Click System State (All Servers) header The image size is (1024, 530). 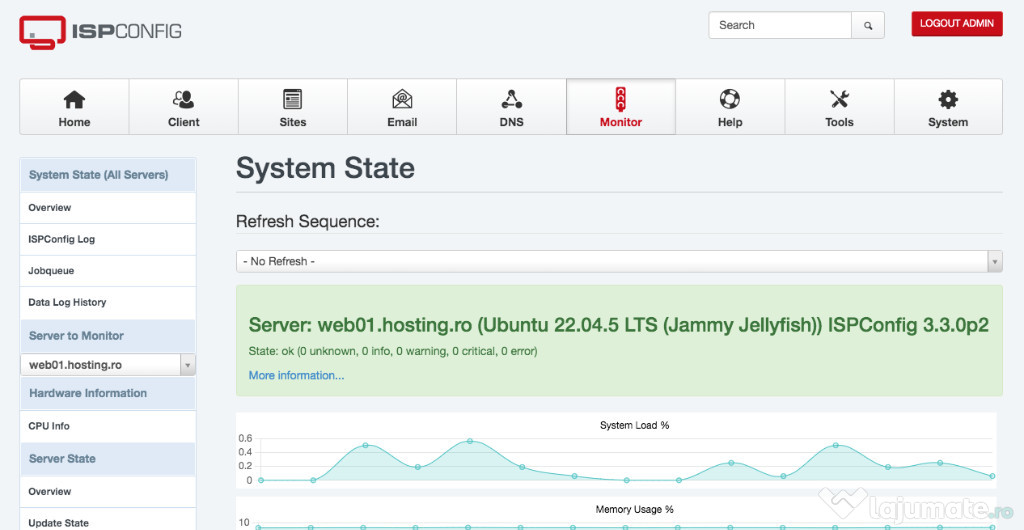click(108, 175)
